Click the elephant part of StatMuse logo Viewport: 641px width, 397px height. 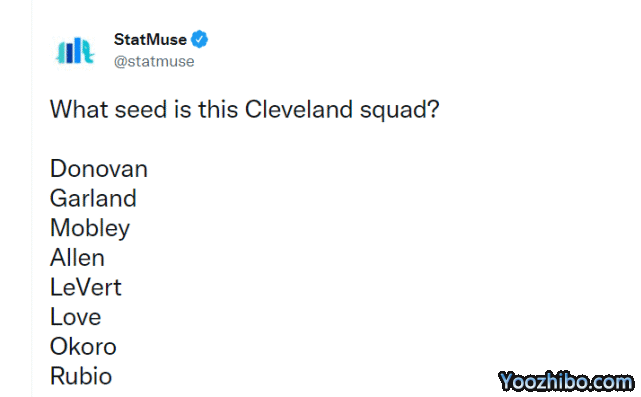(x=87, y=52)
